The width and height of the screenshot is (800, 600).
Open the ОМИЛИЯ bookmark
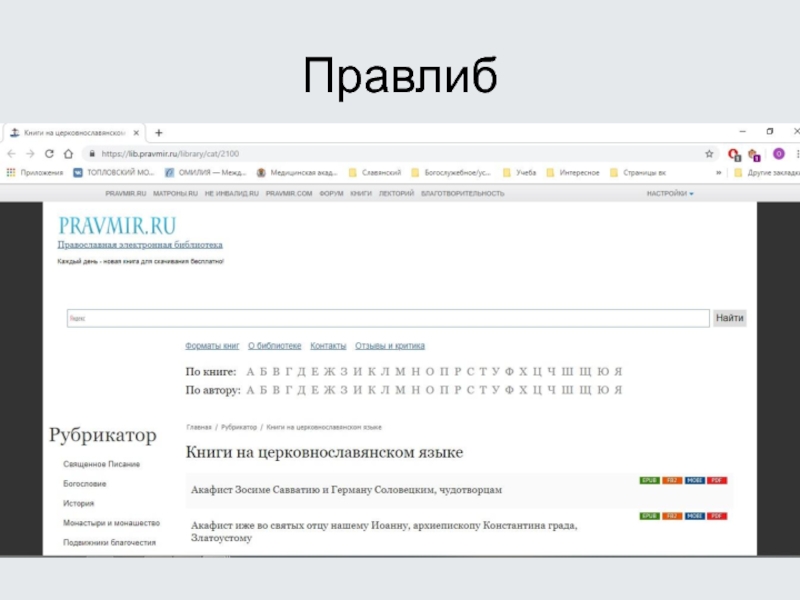[x=206, y=173]
